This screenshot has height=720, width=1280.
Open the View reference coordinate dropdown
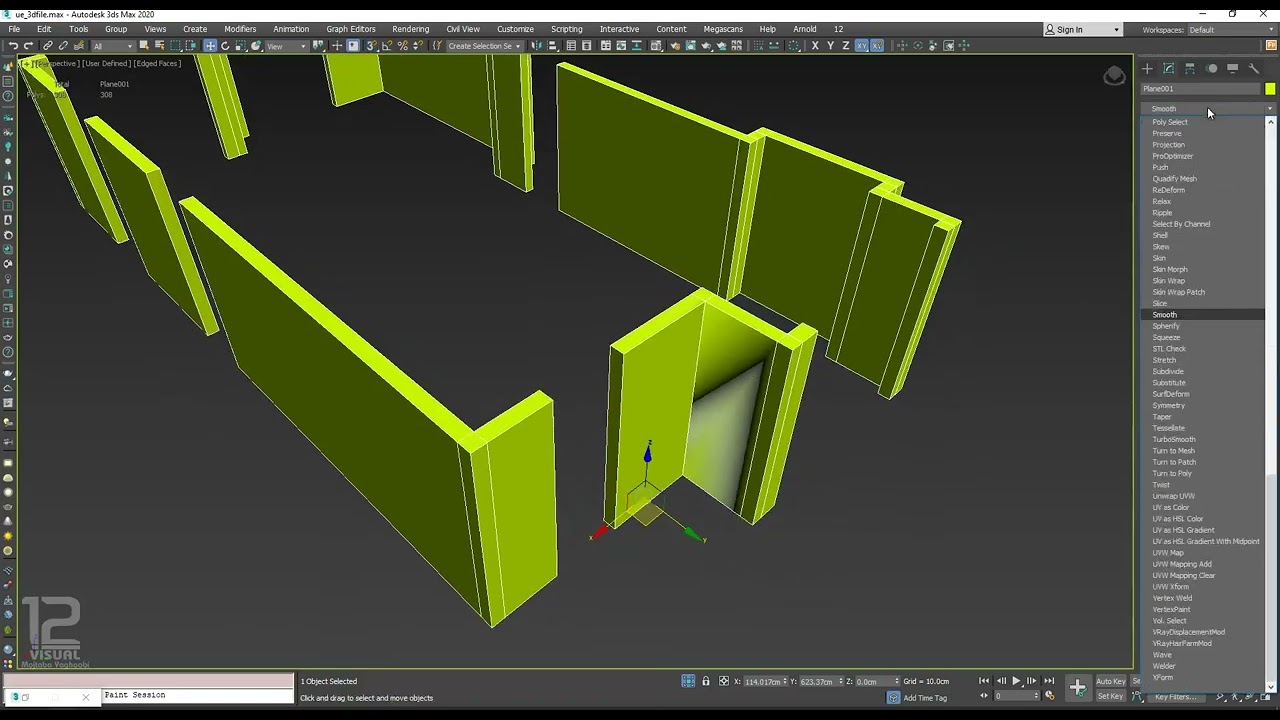[x=286, y=46]
